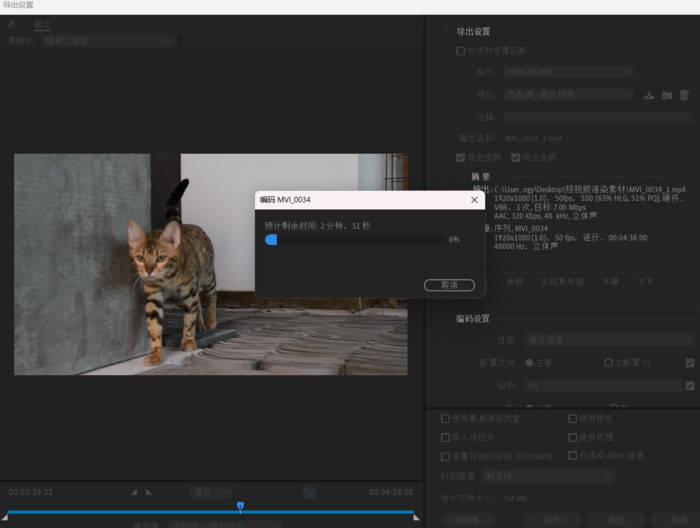This screenshot has width=700, height=528.
Task: Collapse the 编码设置 section
Action: coord(447,318)
